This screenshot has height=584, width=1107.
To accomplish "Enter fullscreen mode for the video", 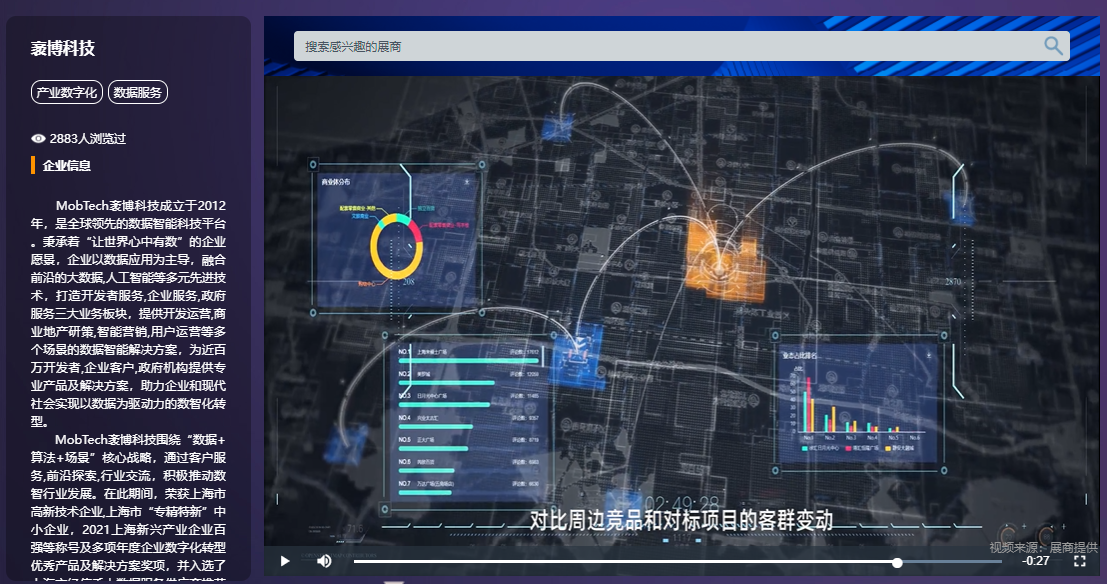I will [x=1080, y=561].
